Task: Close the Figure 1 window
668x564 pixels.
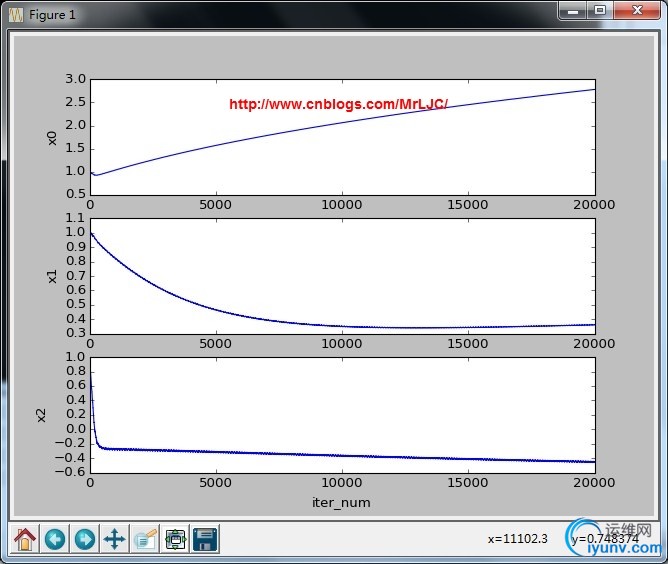Action: [x=637, y=10]
